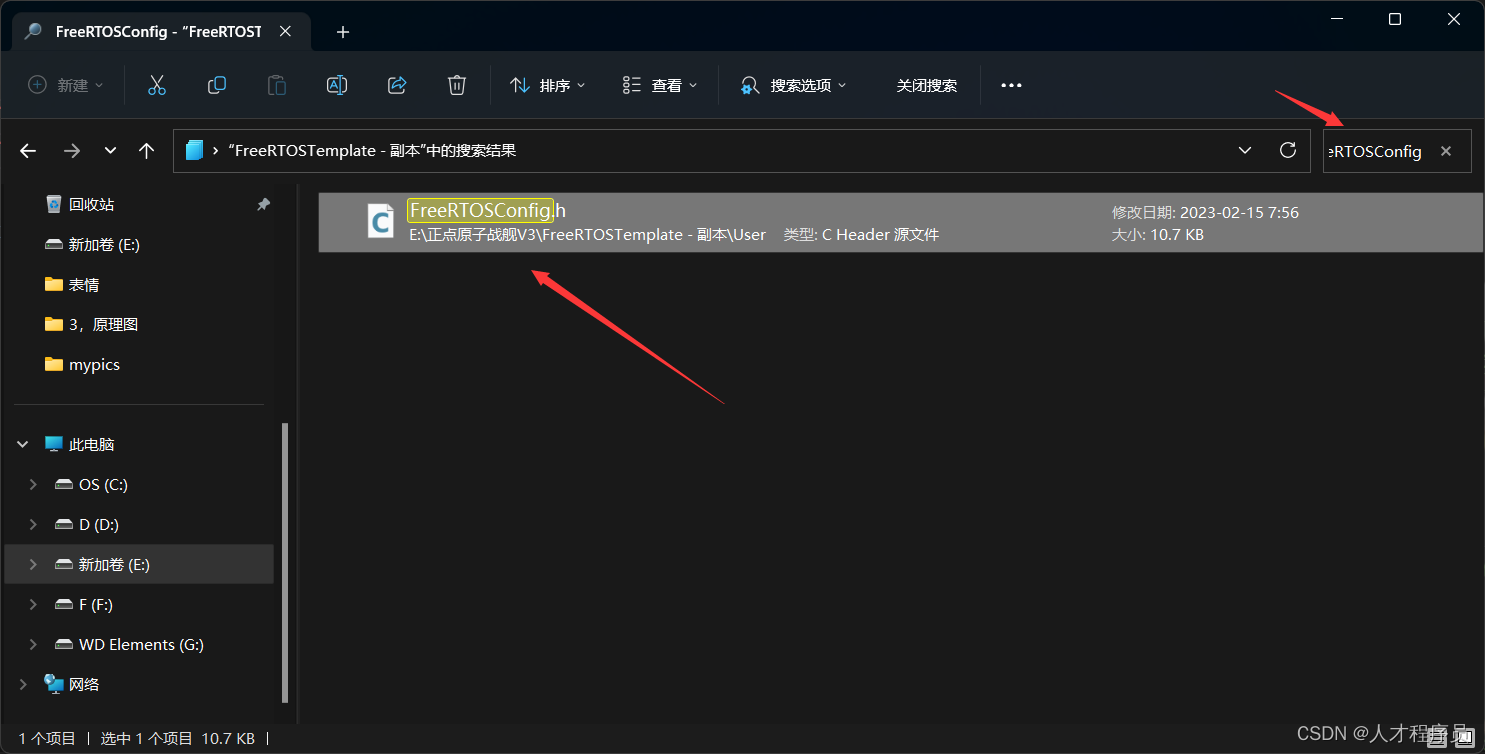Click the 大小: 10.7 KB text
This screenshot has width=1485, height=754.
(1158, 235)
